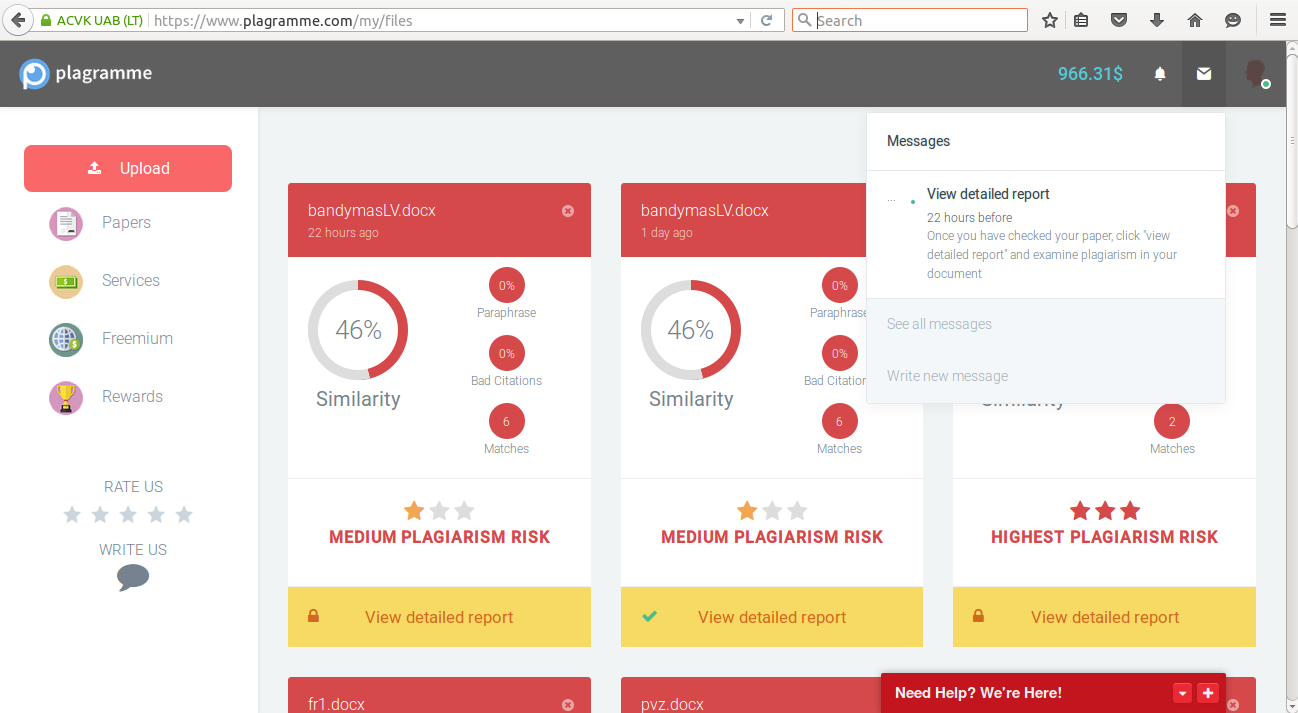
Task: Remove first bandymasLV.docx card (22 hours ago)
Action: click(568, 211)
